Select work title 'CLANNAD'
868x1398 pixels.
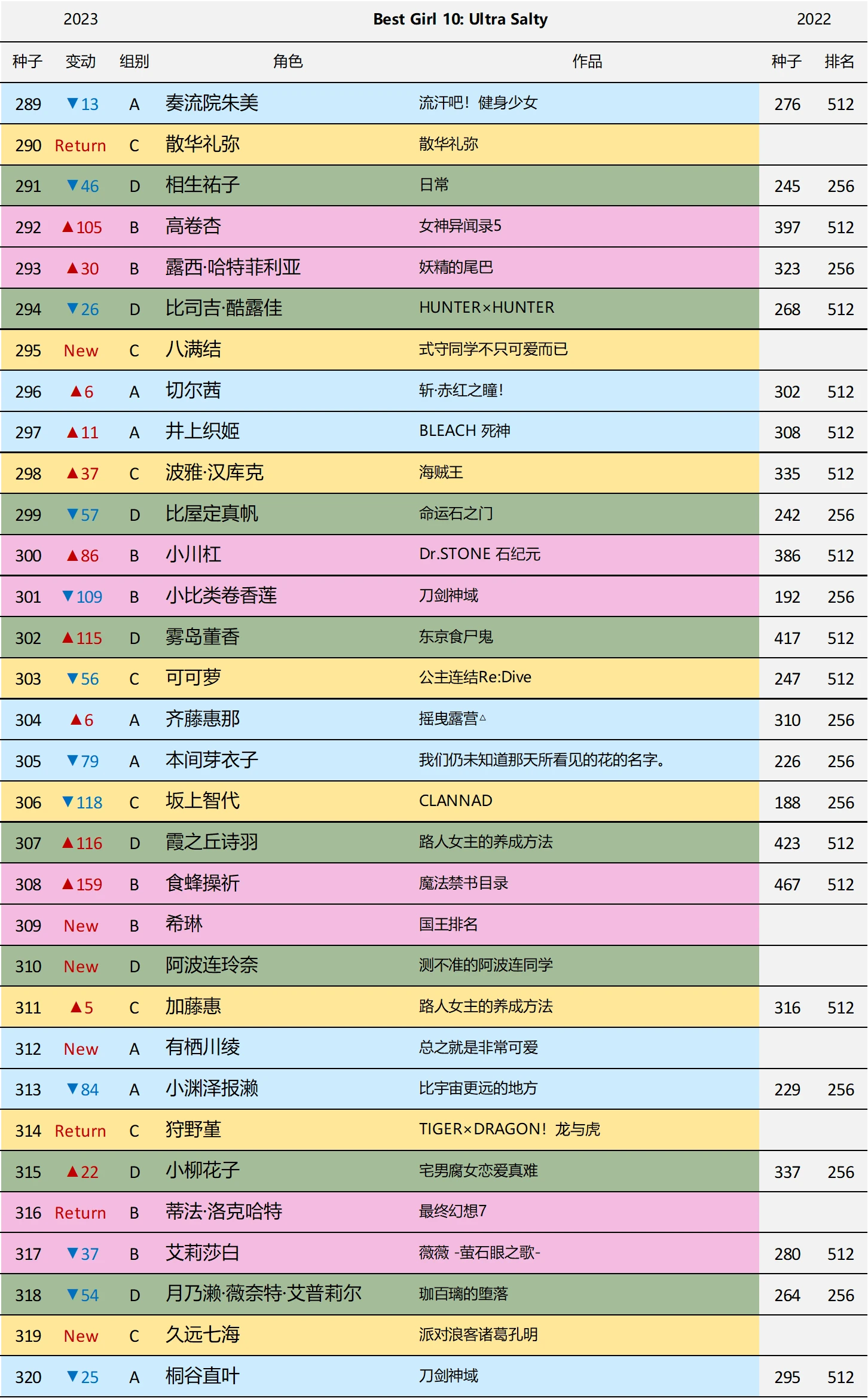pos(456,801)
